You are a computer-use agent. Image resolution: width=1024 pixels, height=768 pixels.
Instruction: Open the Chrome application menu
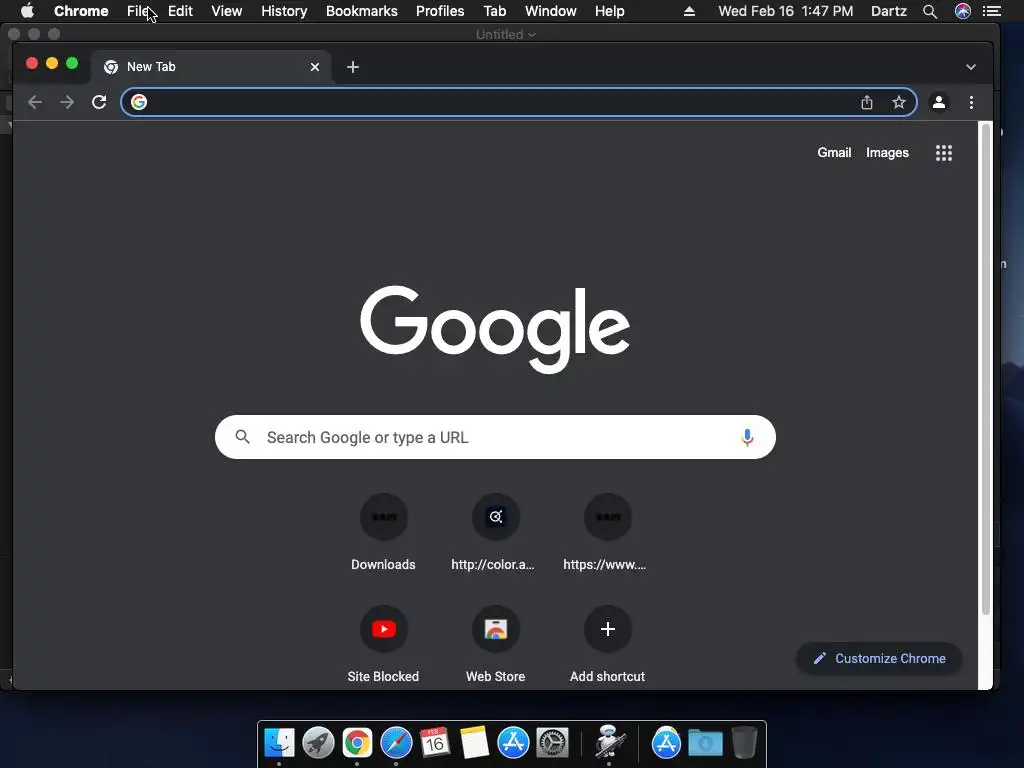click(81, 11)
